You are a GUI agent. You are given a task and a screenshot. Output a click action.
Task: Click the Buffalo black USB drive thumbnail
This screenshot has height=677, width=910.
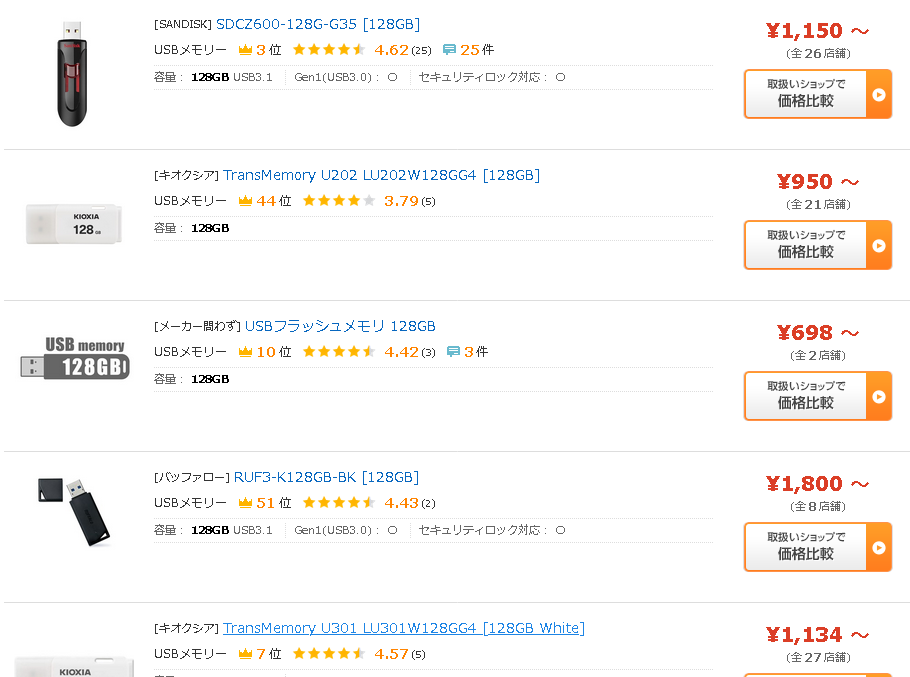click(74, 511)
